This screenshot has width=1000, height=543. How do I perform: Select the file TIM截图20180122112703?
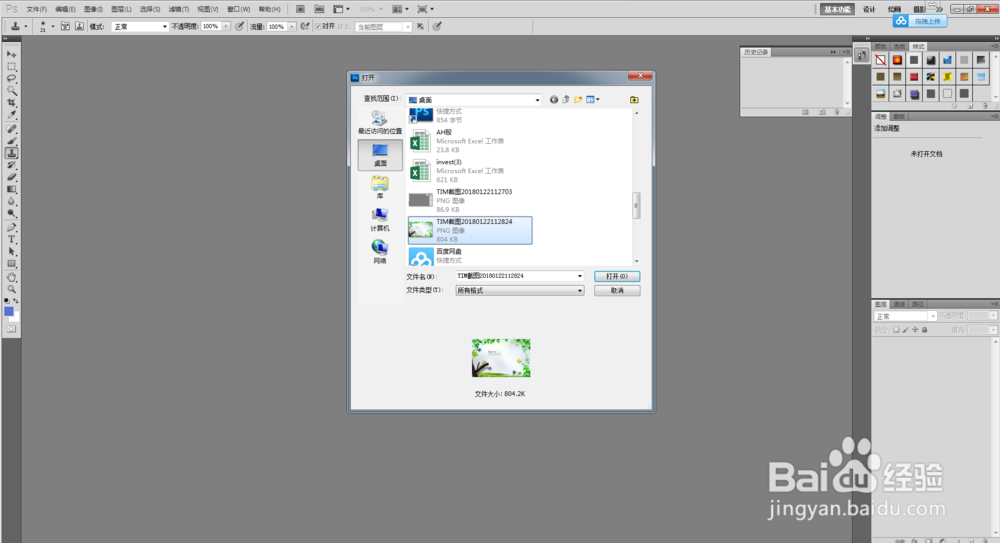point(469,200)
